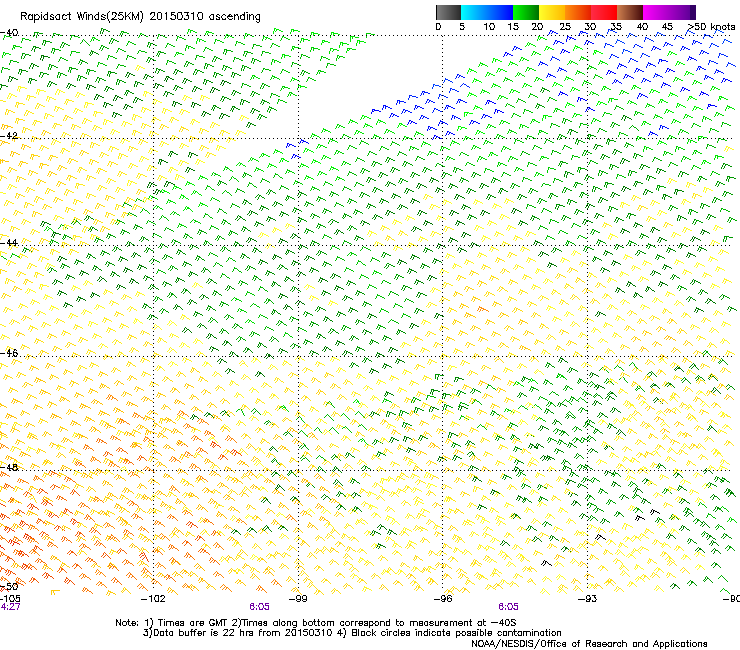Click the yellow 20-25 knots legend swatch
Viewport: 740px width, 650px height.
552,12
